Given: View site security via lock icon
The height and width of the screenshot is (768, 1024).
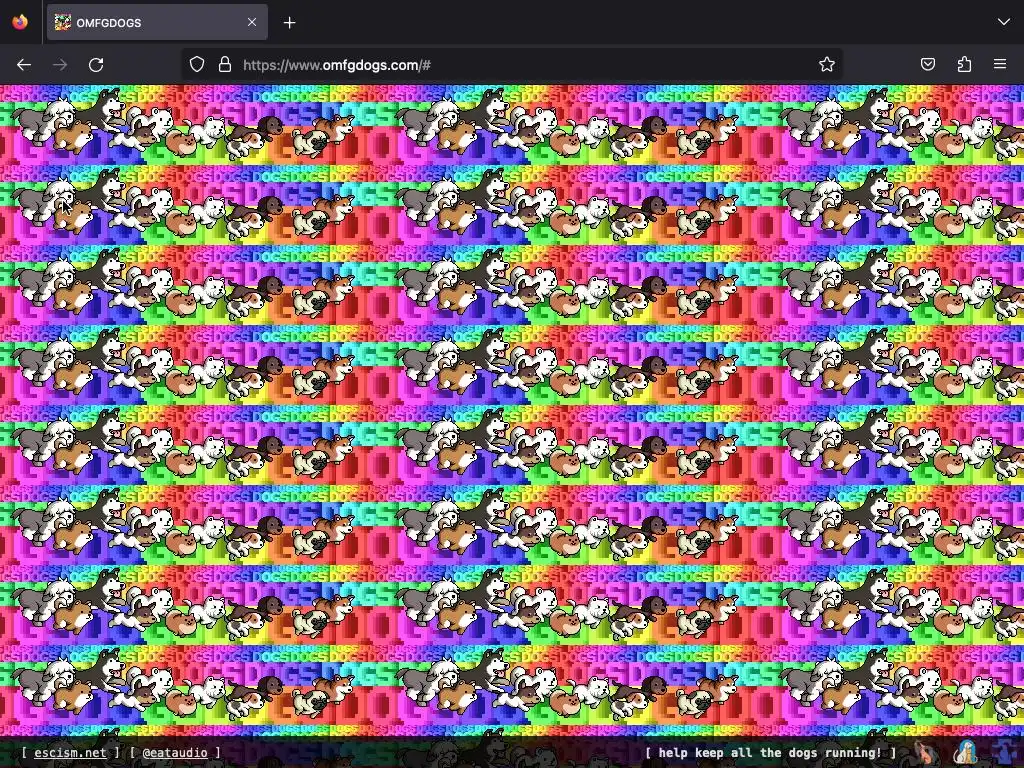Looking at the screenshot, I should (225, 65).
